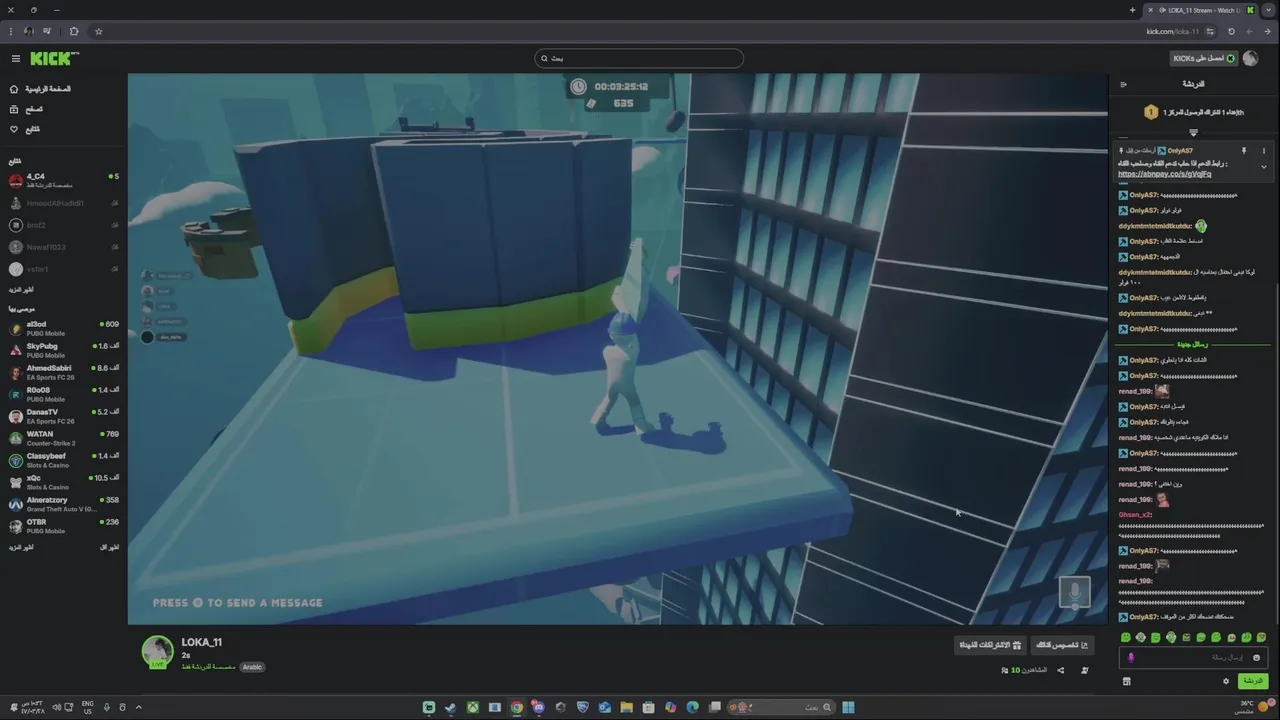Viewport: 1280px width, 720px height.
Task: Open a new browser tab plus button
Action: [1132, 10]
